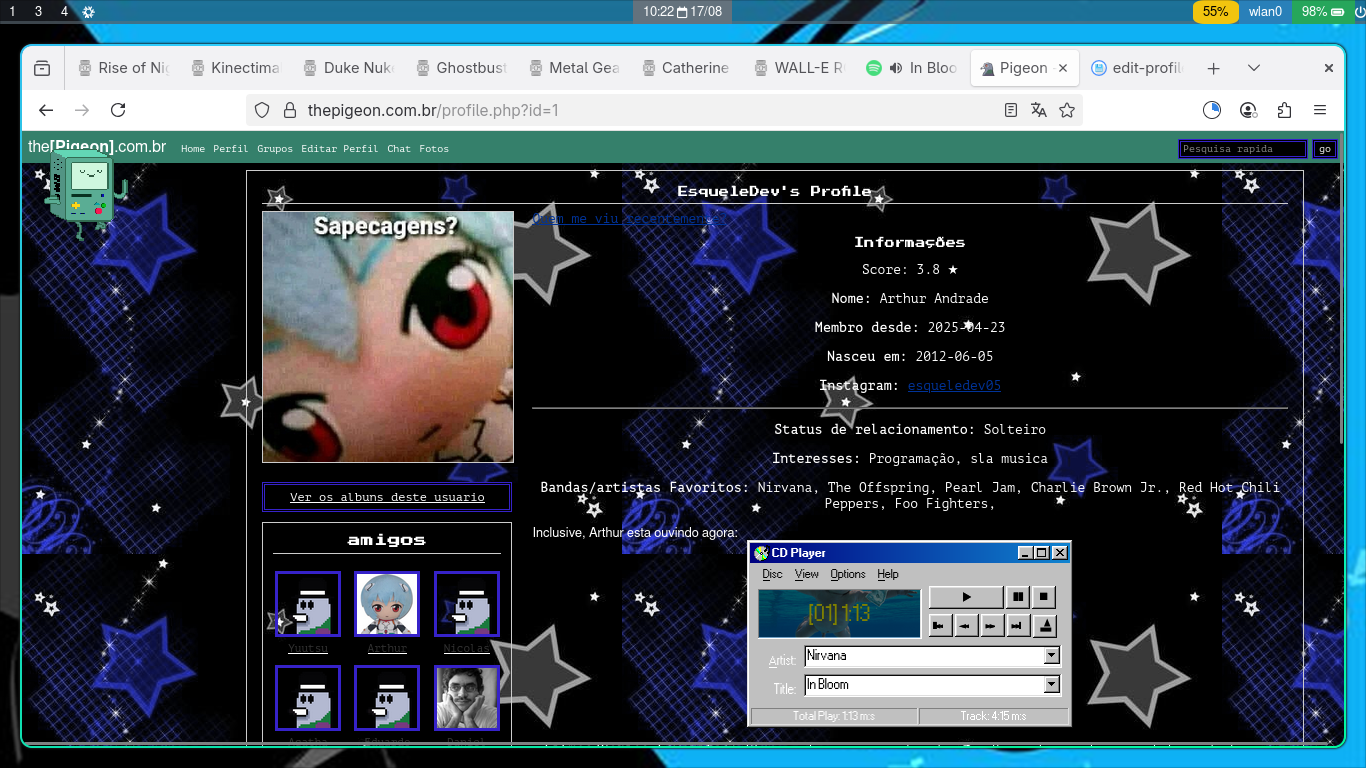Click the Pesquisa rapida search field
The image size is (1366, 768).
[x=1243, y=149]
